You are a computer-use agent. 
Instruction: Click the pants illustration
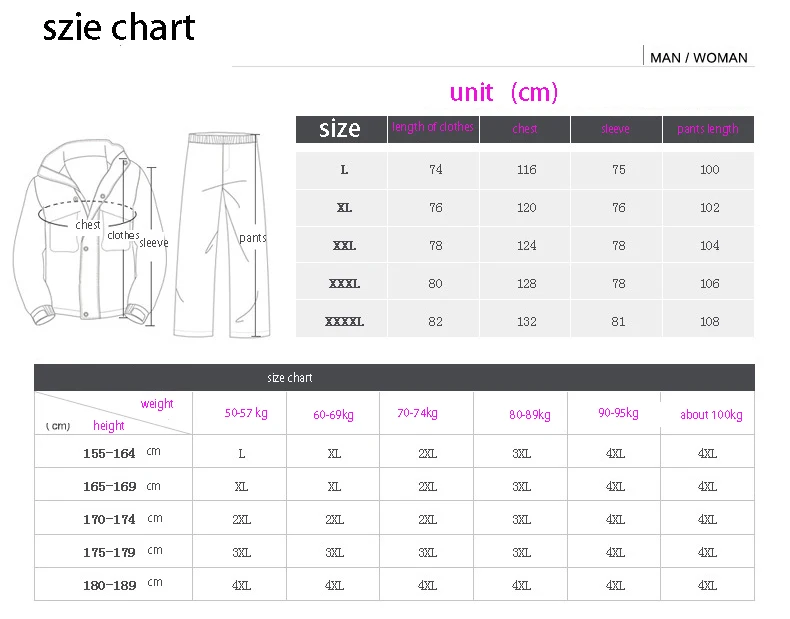click(223, 235)
